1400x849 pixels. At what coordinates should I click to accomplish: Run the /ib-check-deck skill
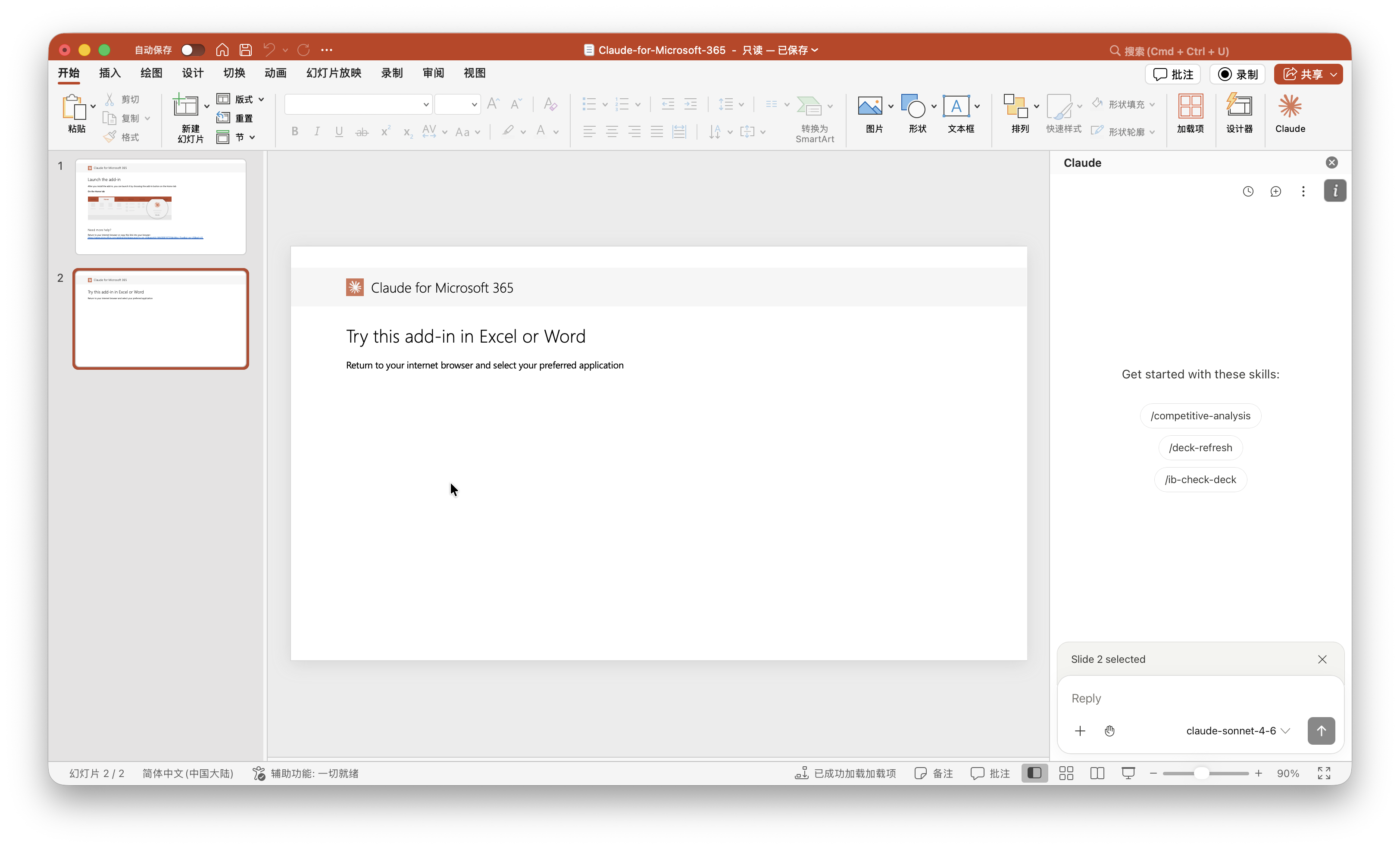click(x=1200, y=479)
